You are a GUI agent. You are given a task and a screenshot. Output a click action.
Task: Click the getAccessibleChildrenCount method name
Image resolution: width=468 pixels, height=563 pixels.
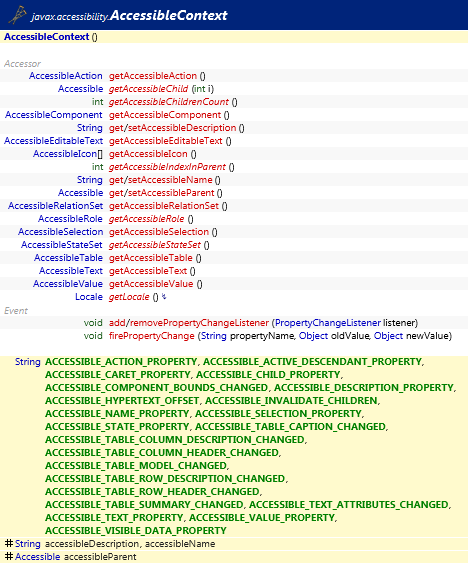169,102
